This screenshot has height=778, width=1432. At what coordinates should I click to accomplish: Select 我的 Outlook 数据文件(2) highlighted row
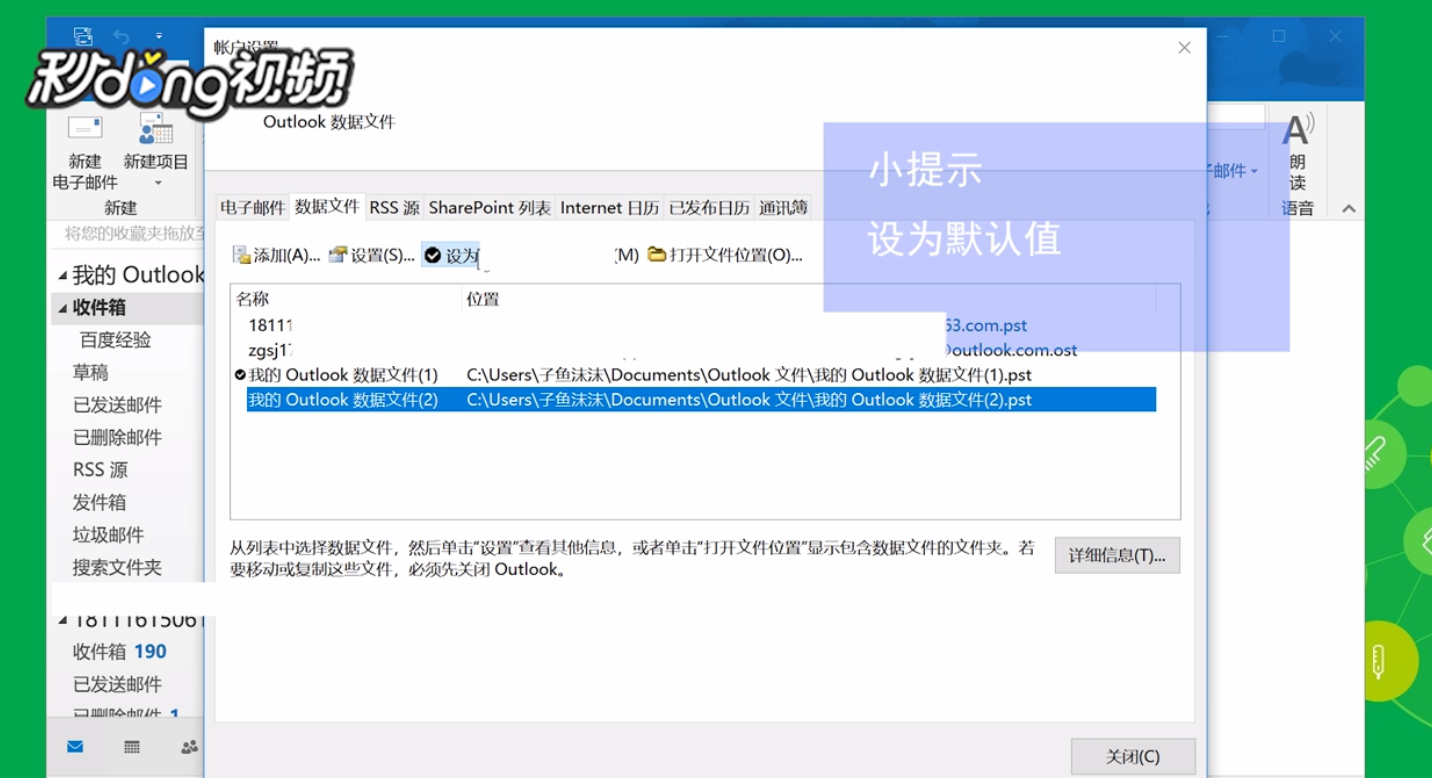click(x=701, y=400)
